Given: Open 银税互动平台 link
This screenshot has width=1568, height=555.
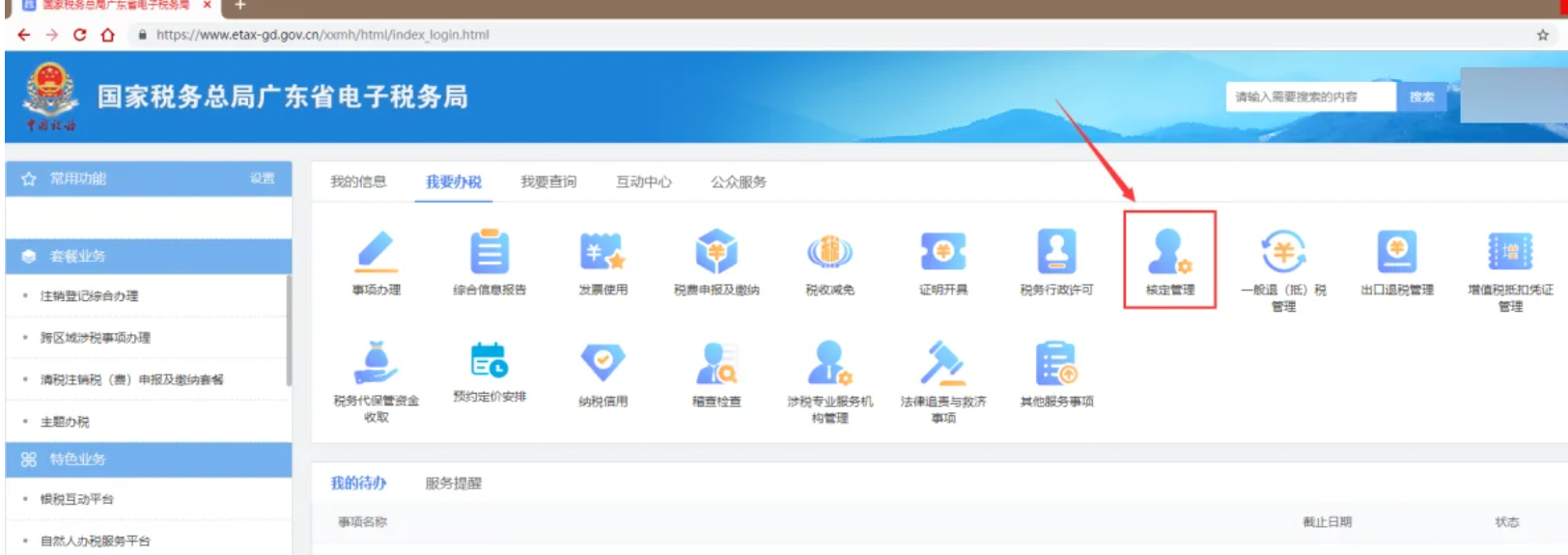Looking at the screenshot, I should pyautogui.click(x=77, y=499).
